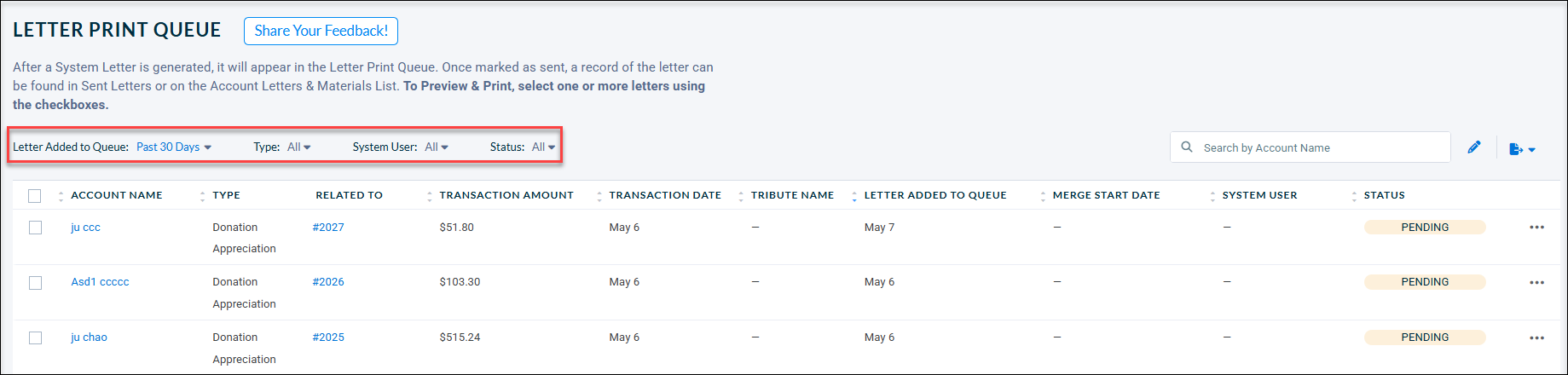Click the pencil edit icon
Screen dimensions: 1568x375
(1473, 147)
